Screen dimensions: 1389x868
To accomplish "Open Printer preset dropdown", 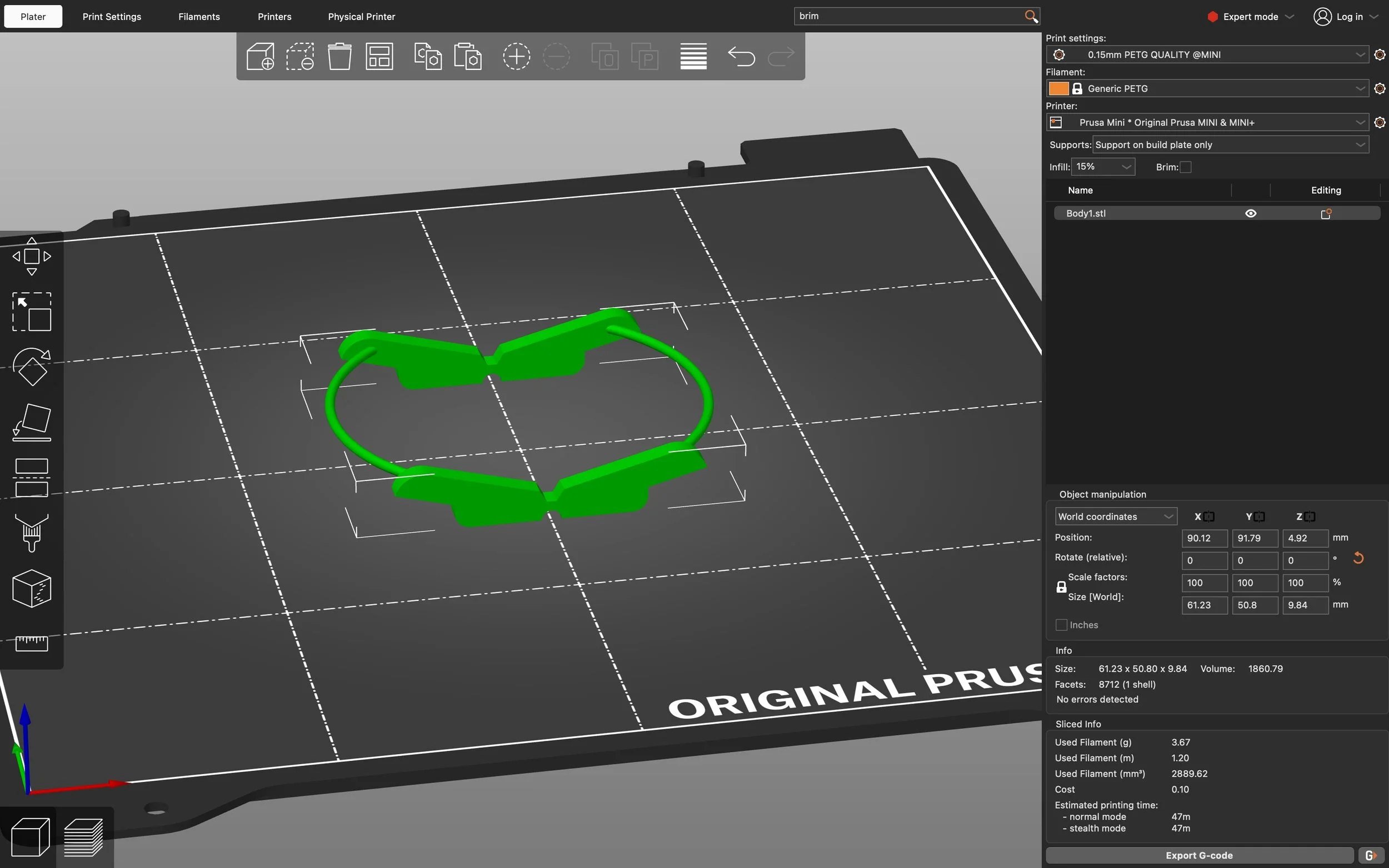I will pos(1207,122).
